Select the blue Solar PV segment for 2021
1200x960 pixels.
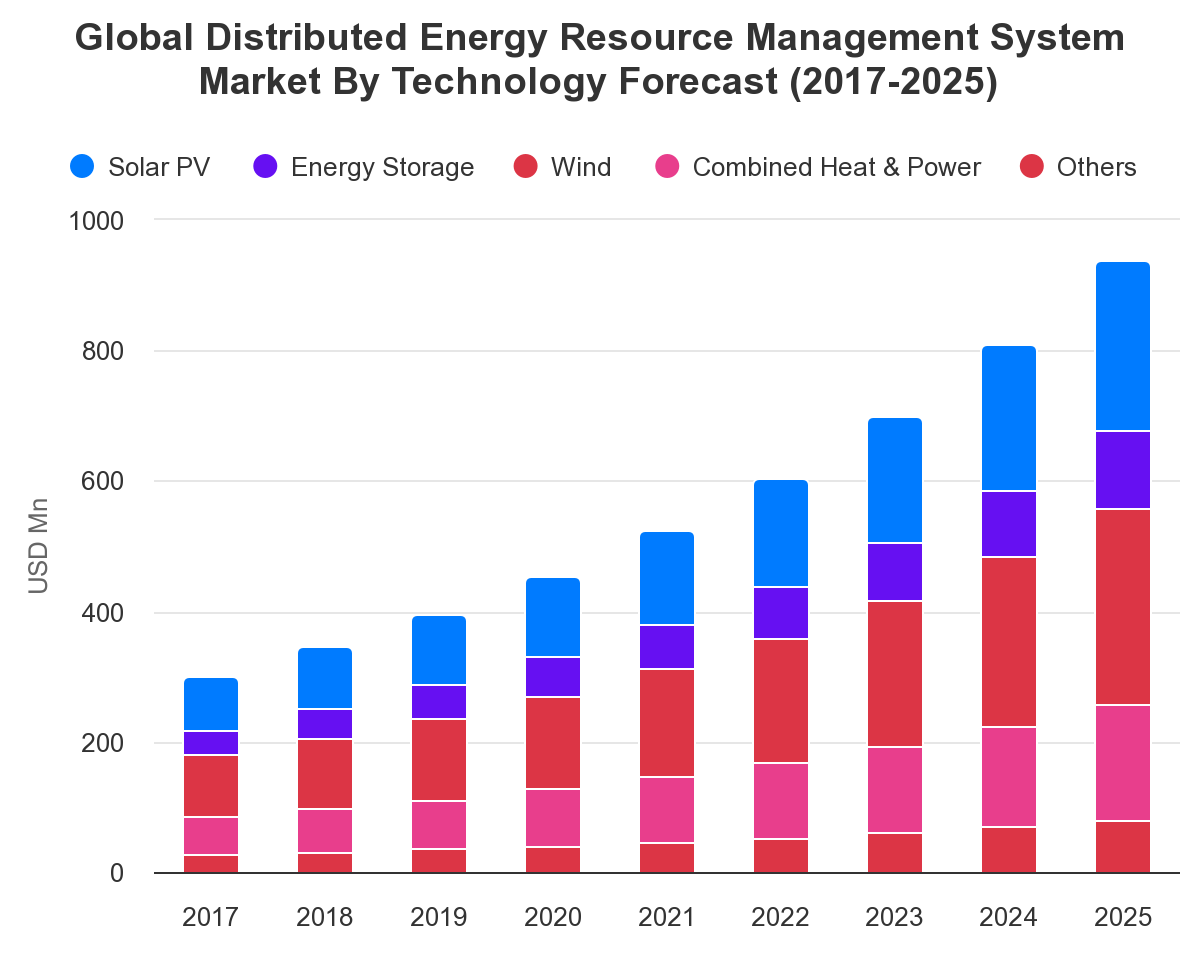tap(667, 578)
